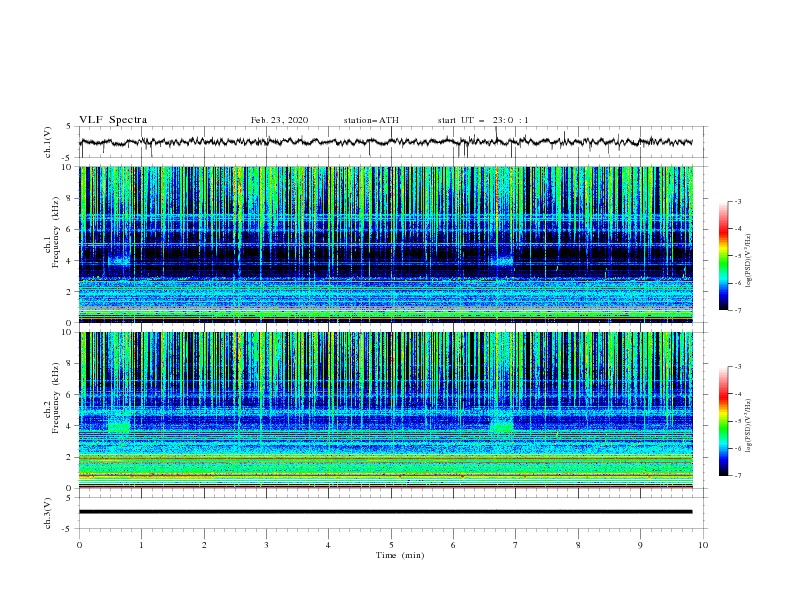The height and width of the screenshot is (612, 792).
Task: Click the "6" kHz tick on ch.2 spectrogram
Action: coord(70,395)
